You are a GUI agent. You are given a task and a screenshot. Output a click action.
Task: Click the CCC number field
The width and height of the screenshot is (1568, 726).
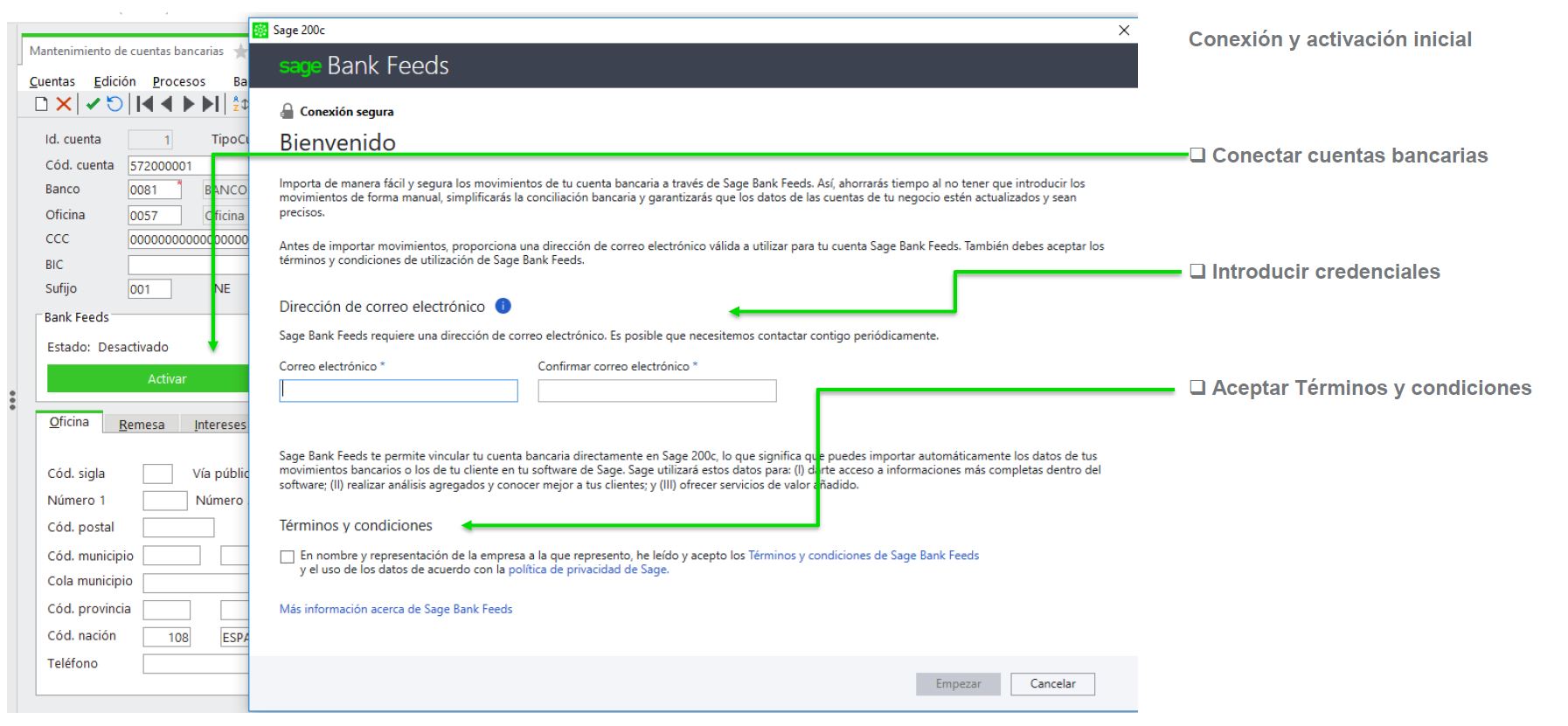click(188, 240)
